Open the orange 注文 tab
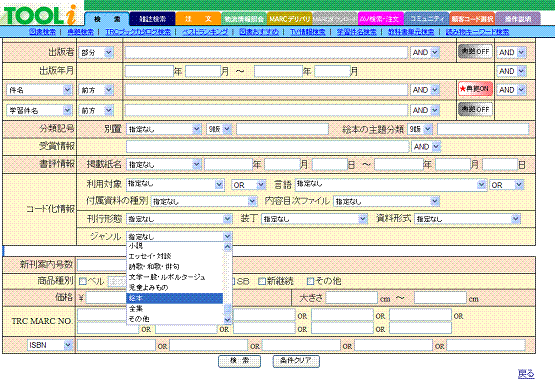The image size is (555, 383). [x=198, y=19]
